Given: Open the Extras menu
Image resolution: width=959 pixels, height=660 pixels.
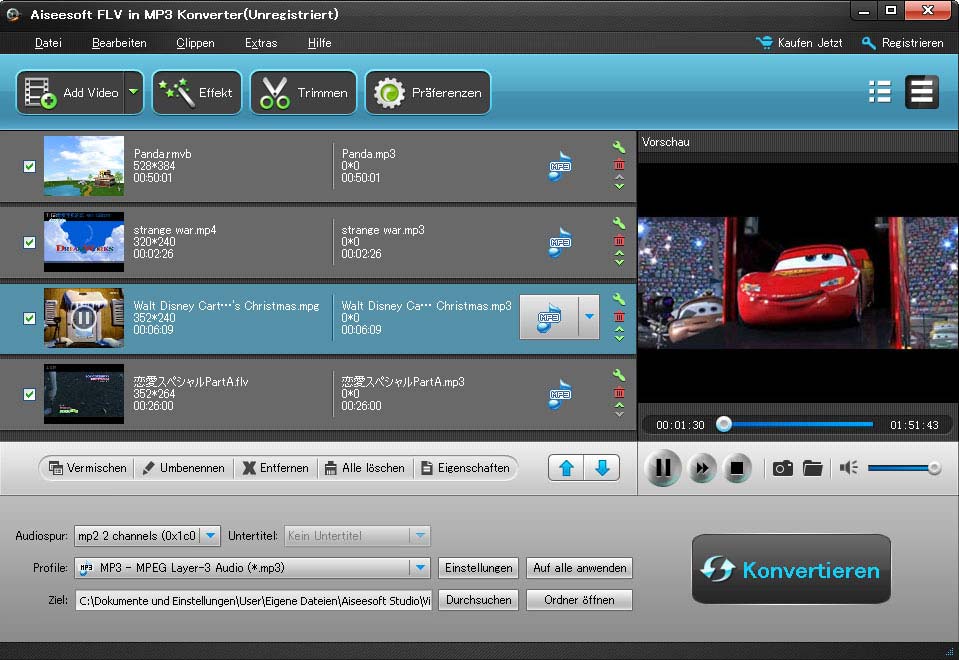Looking at the screenshot, I should click(x=261, y=43).
